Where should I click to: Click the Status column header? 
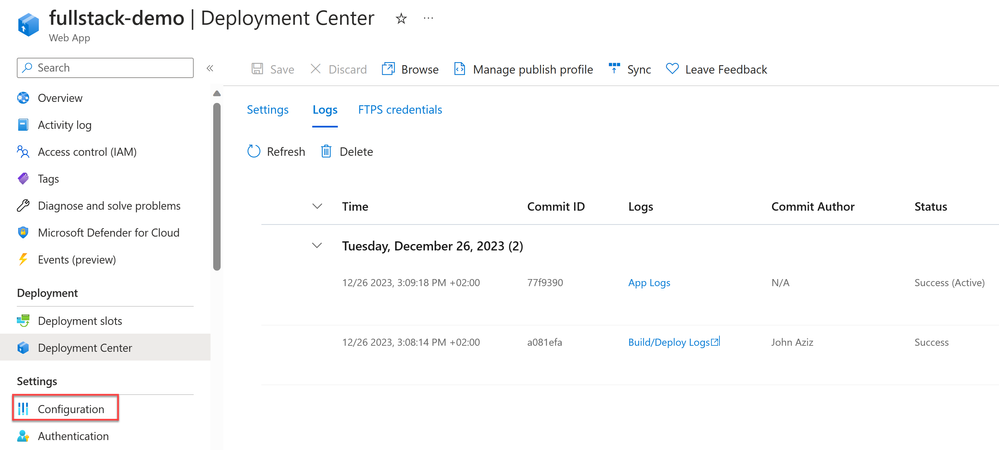[x=931, y=207]
